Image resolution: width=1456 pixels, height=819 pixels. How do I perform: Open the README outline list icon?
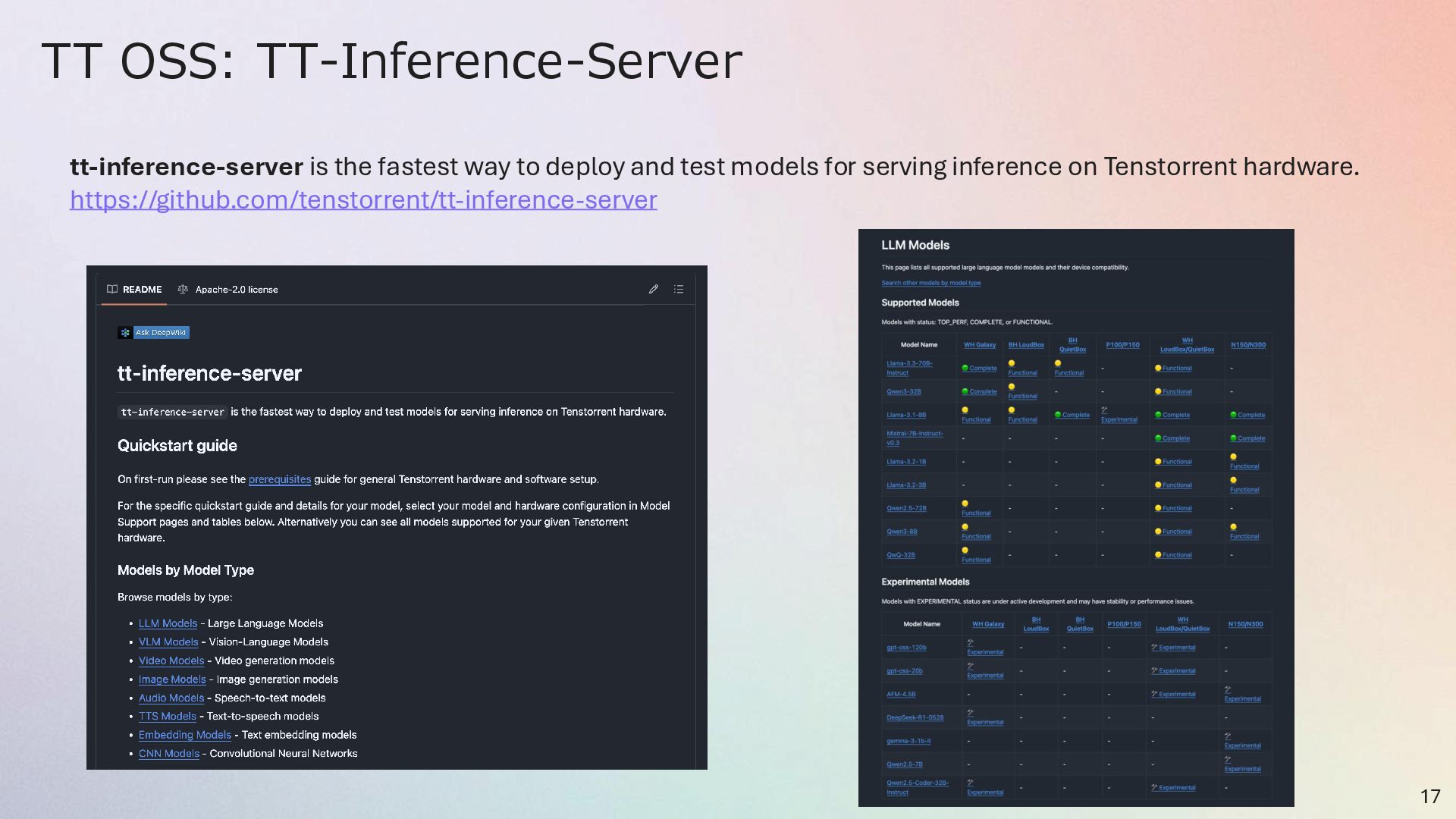tap(679, 289)
